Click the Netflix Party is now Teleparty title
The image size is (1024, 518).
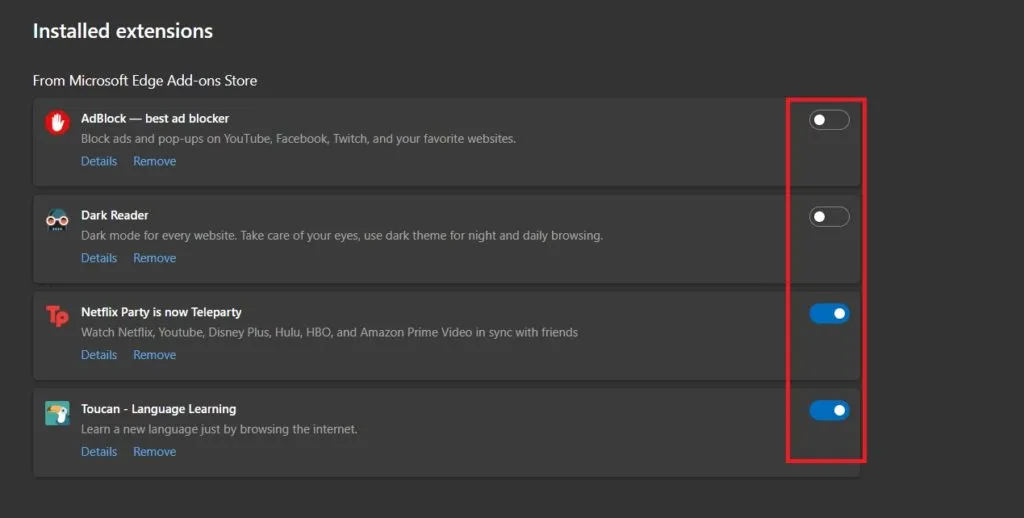161,312
